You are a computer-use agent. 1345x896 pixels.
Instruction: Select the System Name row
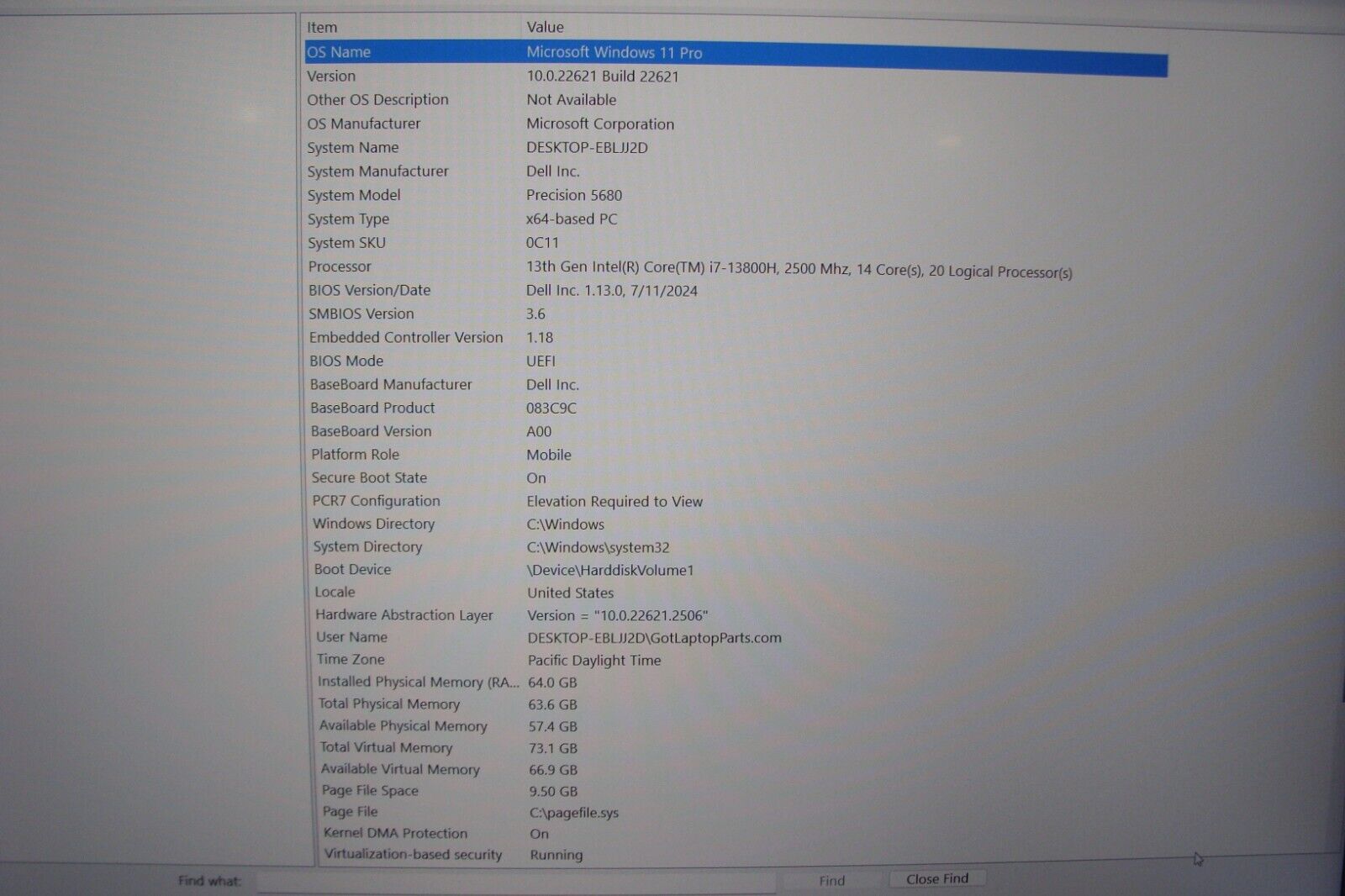click(x=736, y=147)
